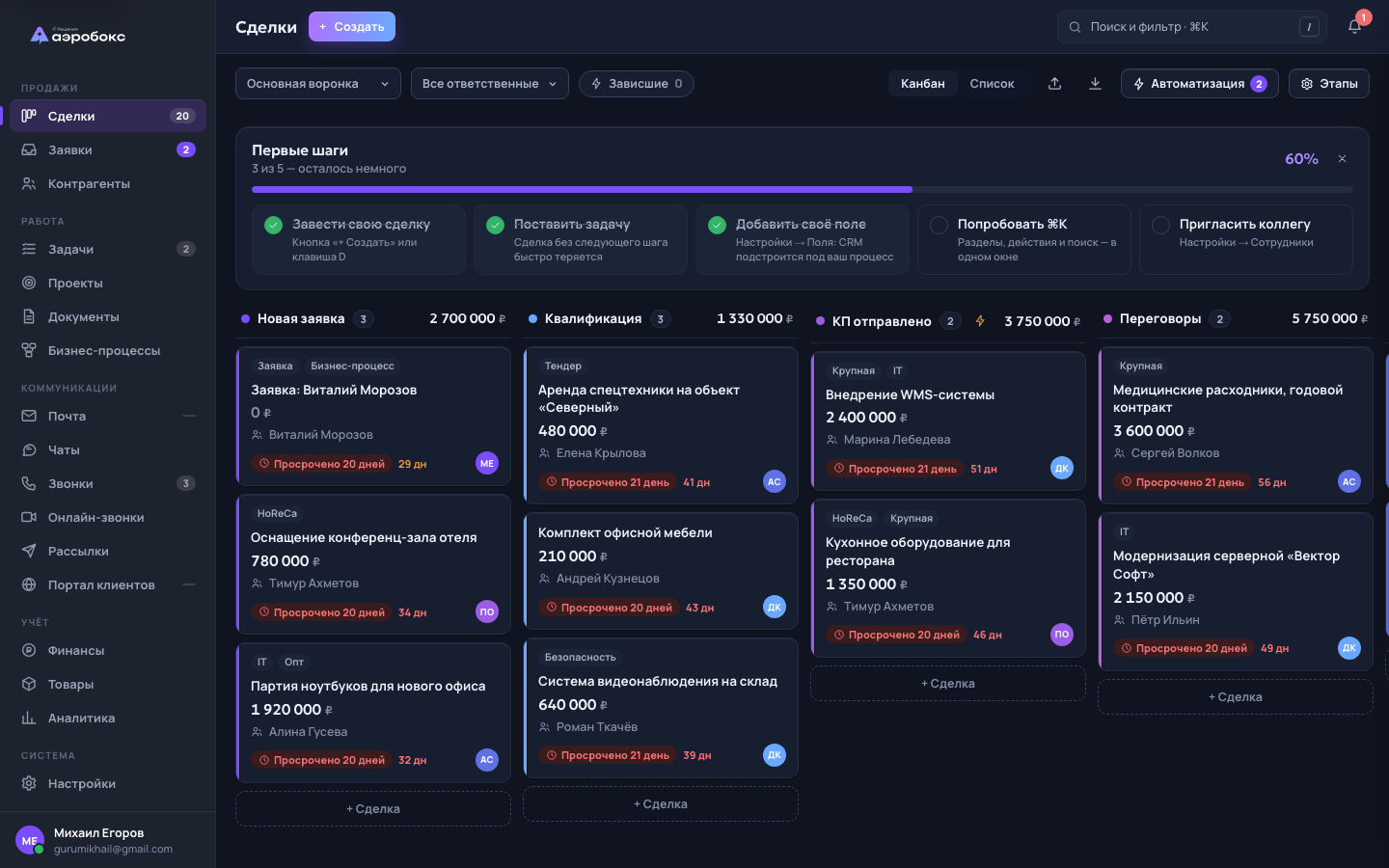Click ДК avatar on Модернизация серверной card
1389x868 pixels.
[1349, 648]
